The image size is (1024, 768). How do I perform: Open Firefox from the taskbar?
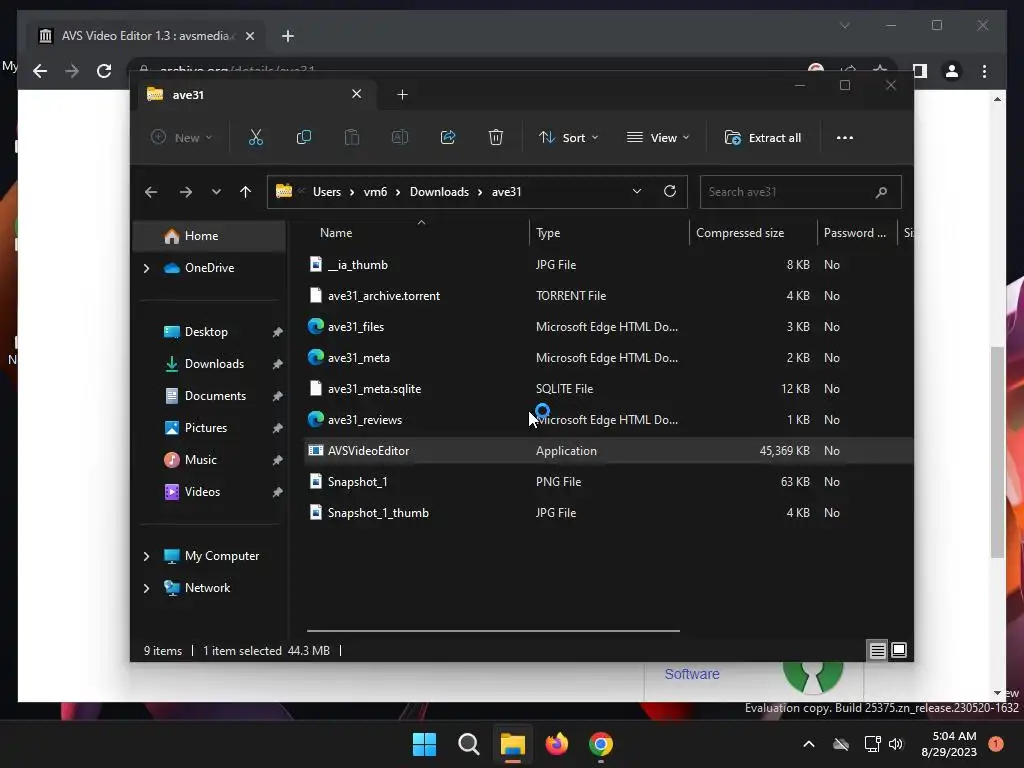click(556, 744)
